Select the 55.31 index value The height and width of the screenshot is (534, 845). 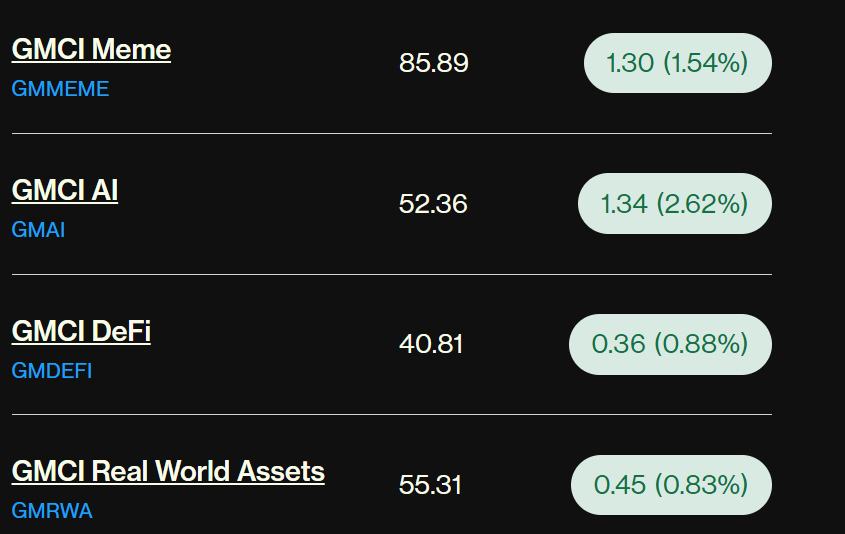pos(430,485)
